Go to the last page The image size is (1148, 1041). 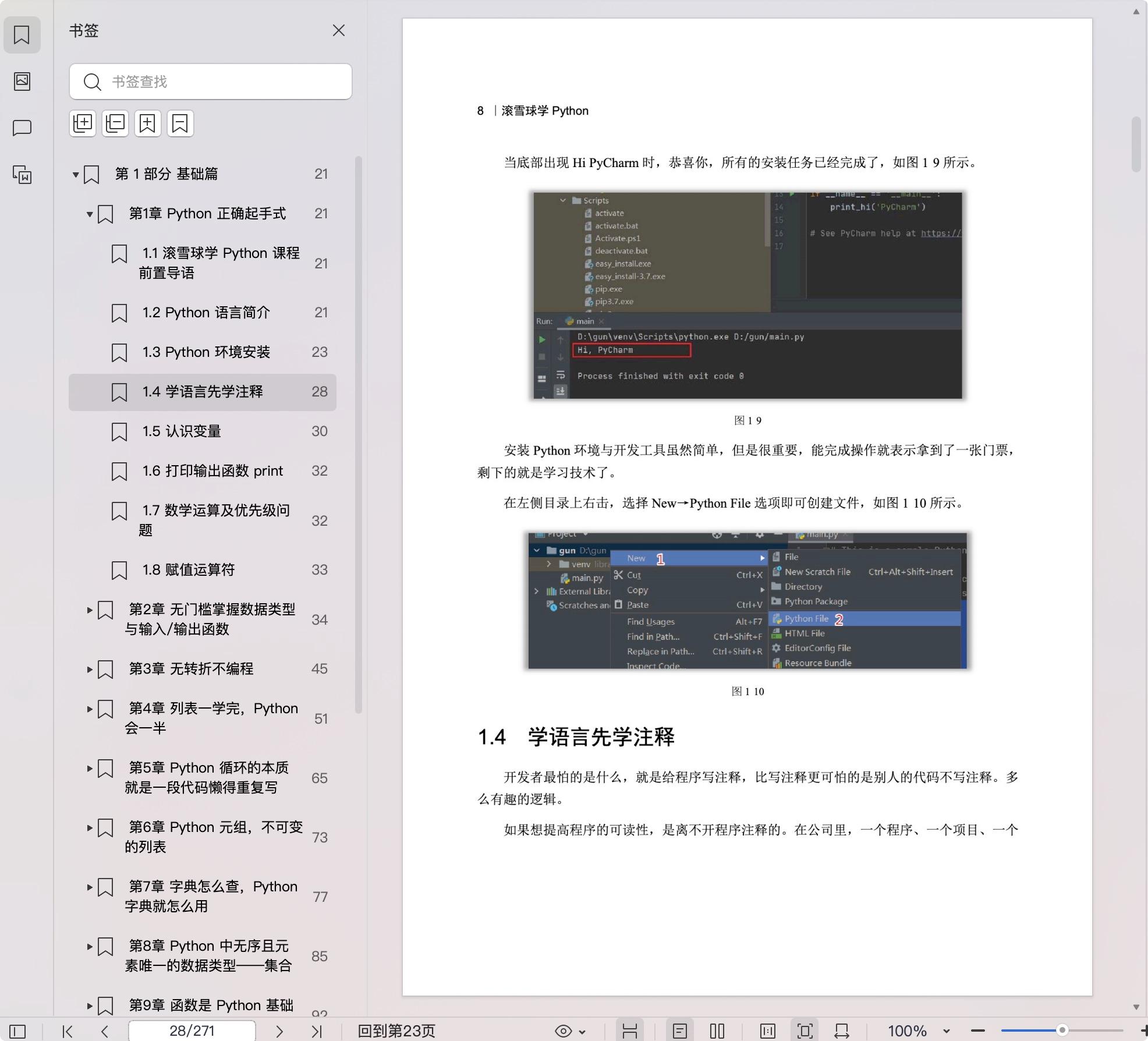(x=317, y=1031)
